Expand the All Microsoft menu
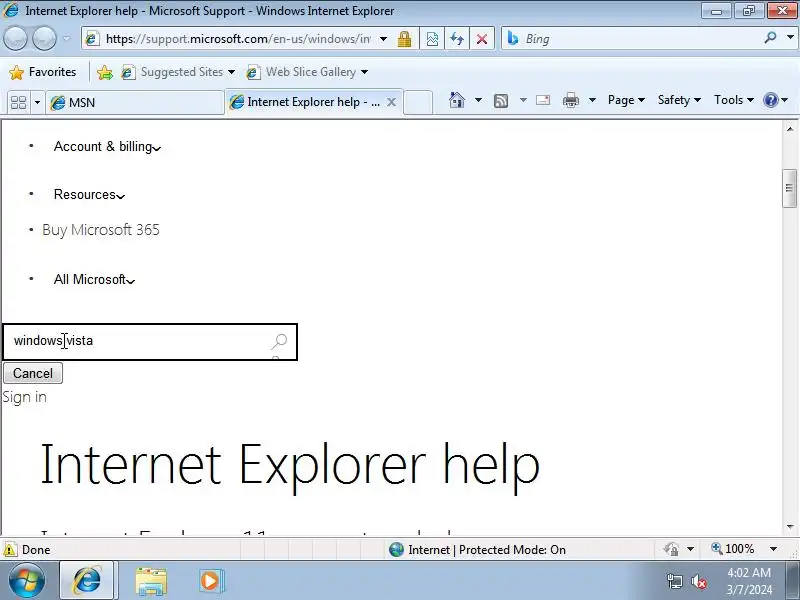 [x=94, y=280]
